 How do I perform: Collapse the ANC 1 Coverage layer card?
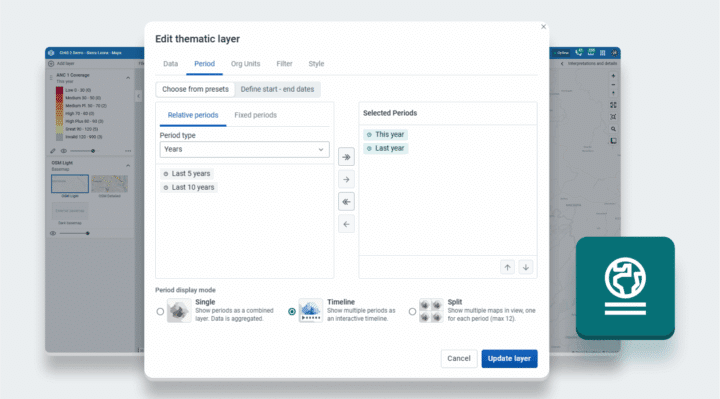[128, 78]
